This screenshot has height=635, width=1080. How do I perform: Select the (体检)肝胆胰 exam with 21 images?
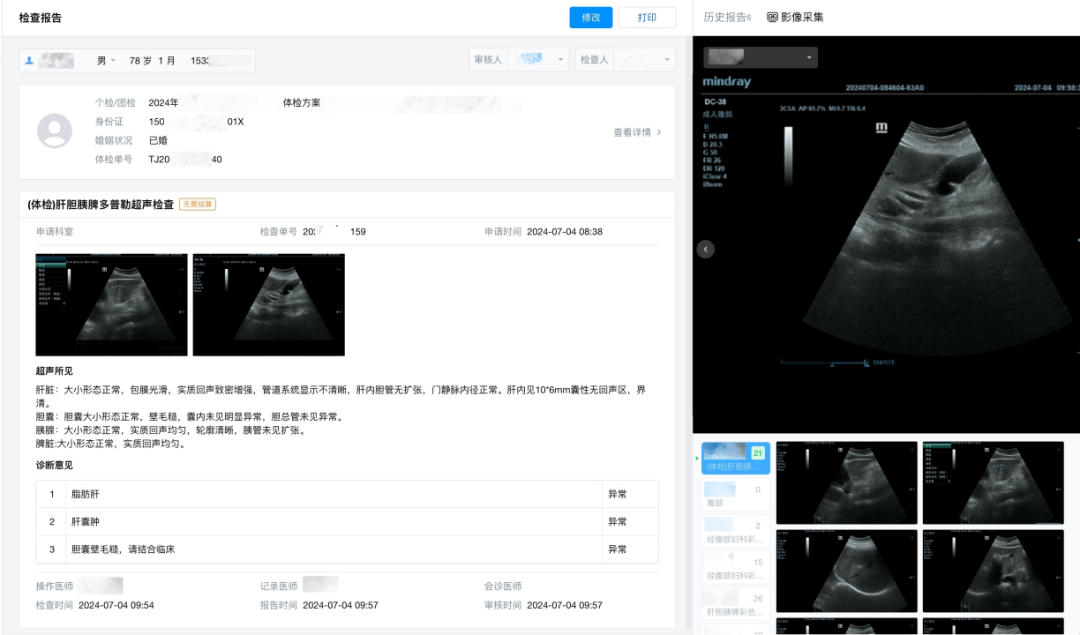click(x=735, y=458)
